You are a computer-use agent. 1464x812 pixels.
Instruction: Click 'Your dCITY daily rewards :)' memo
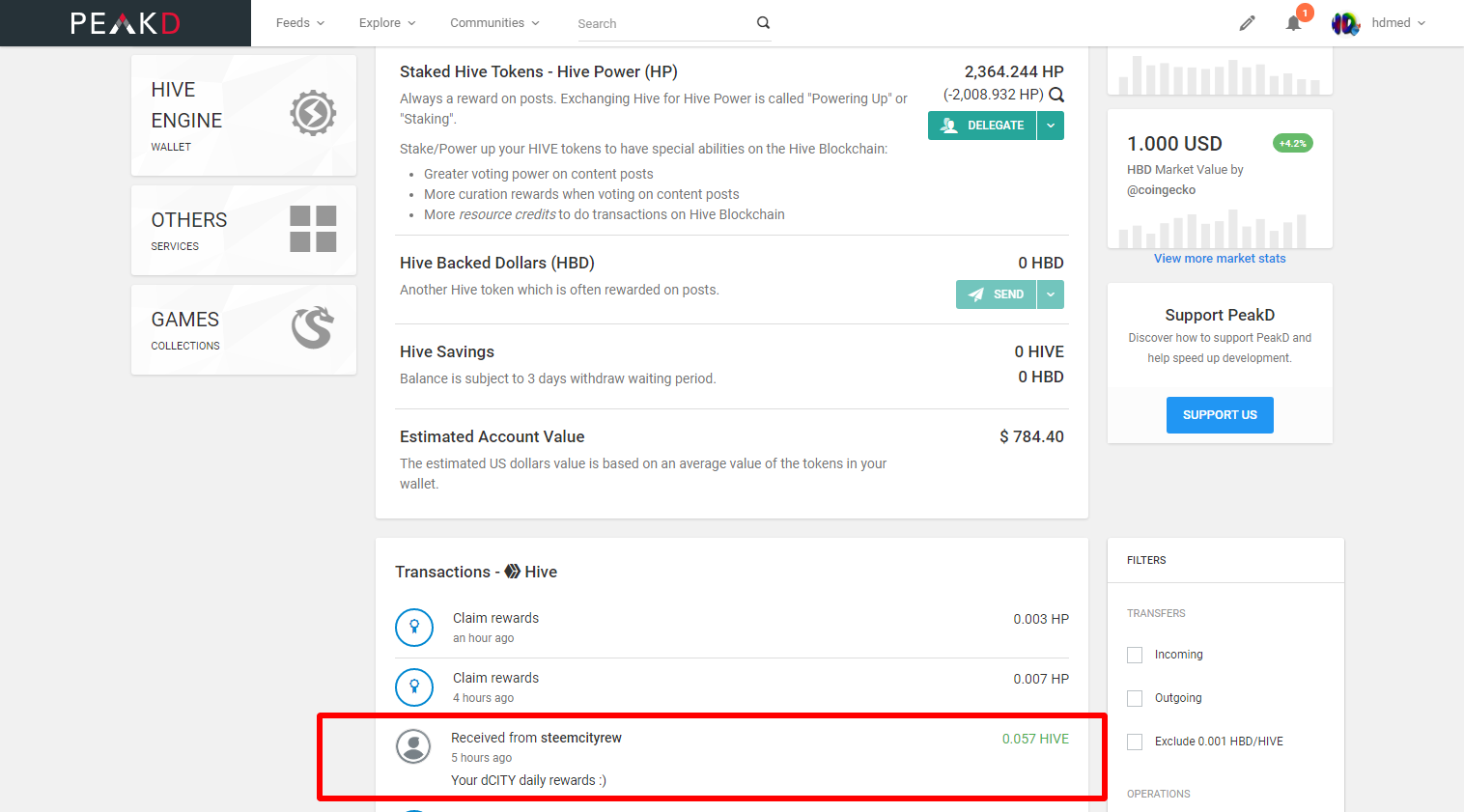click(x=529, y=780)
